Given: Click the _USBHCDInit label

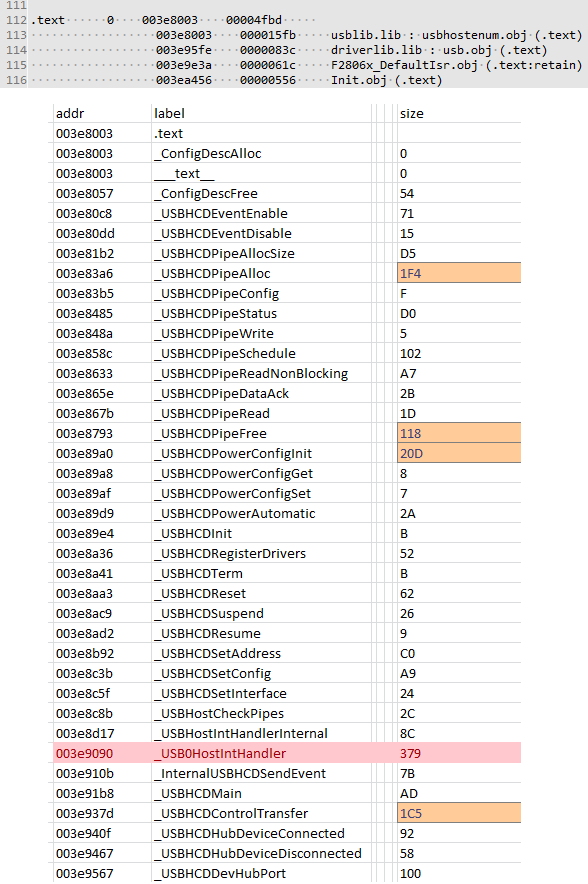Looking at the screenshot, I should click(193, 533).
